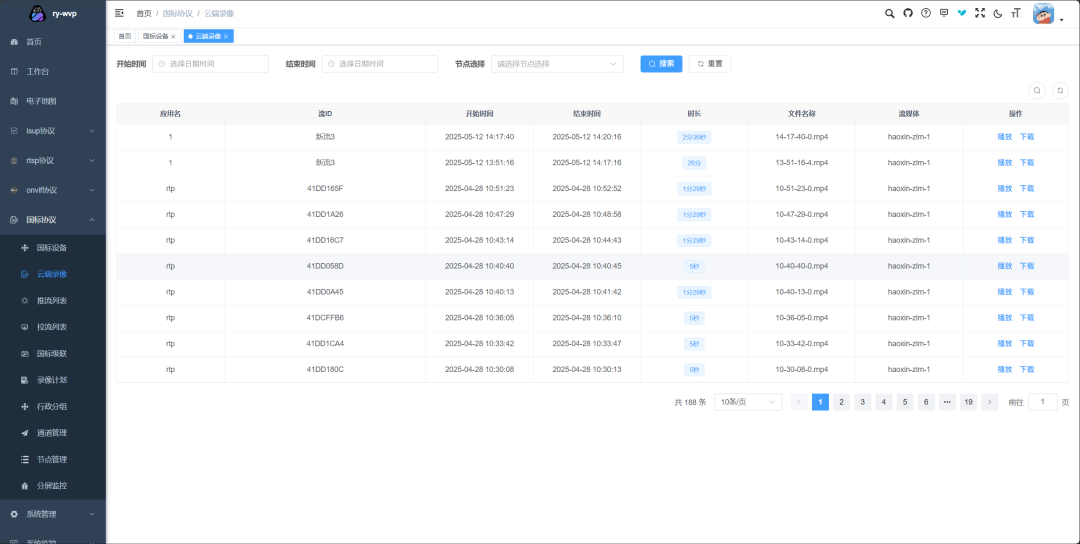Click the round search toggle above table
Image resolution: width=1080 pixels, height=544 pixels.
point(1038,90)
